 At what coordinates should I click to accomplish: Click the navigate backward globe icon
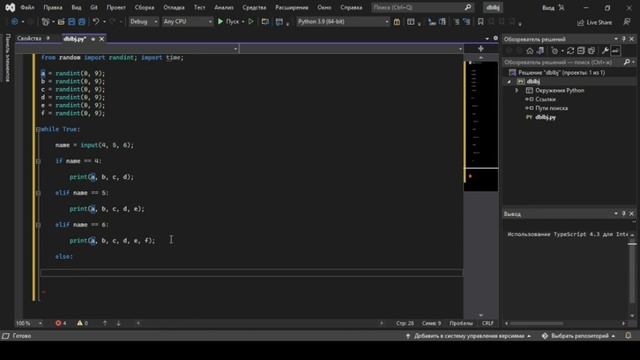tap(15, 22)
